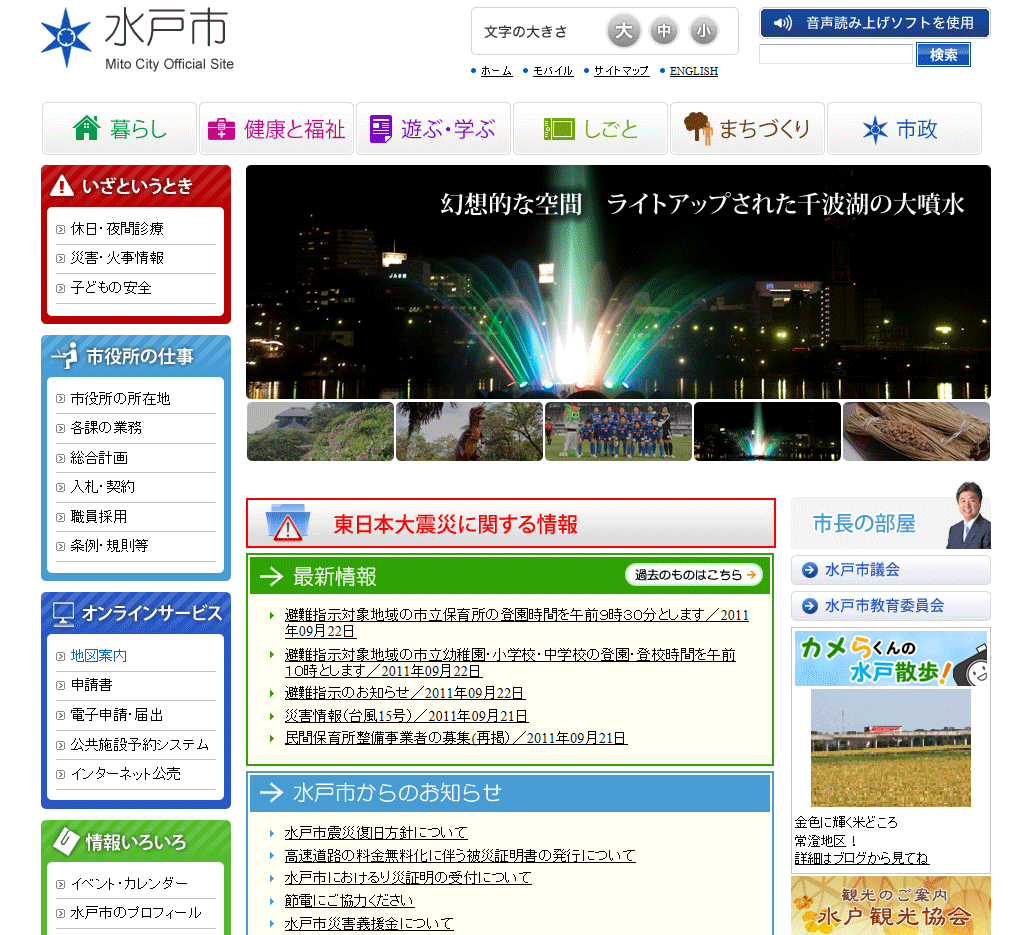The height and width of the screenshot is (935, 1031).
Task: Click the Mito City star logo
Action: pyautogui.click(x=66, y=38)
